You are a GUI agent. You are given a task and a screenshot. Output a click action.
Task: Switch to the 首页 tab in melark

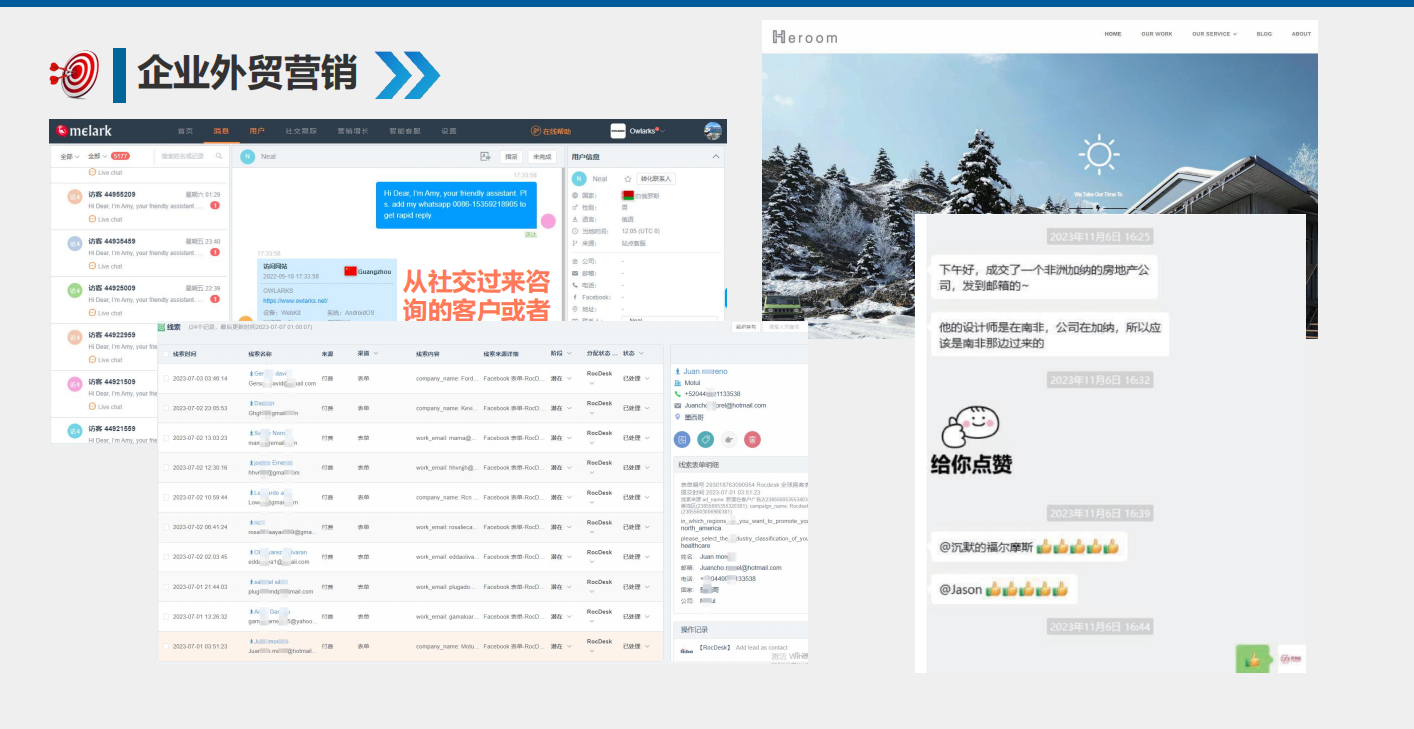185,131
